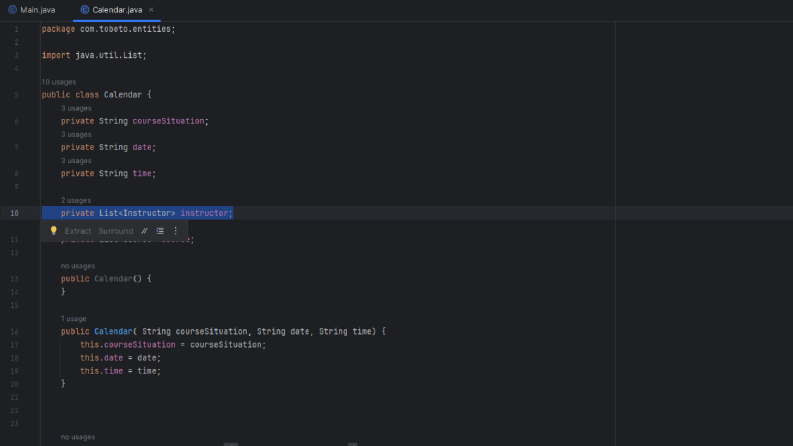Click 'this.time = time;' statement

point(120,371)
